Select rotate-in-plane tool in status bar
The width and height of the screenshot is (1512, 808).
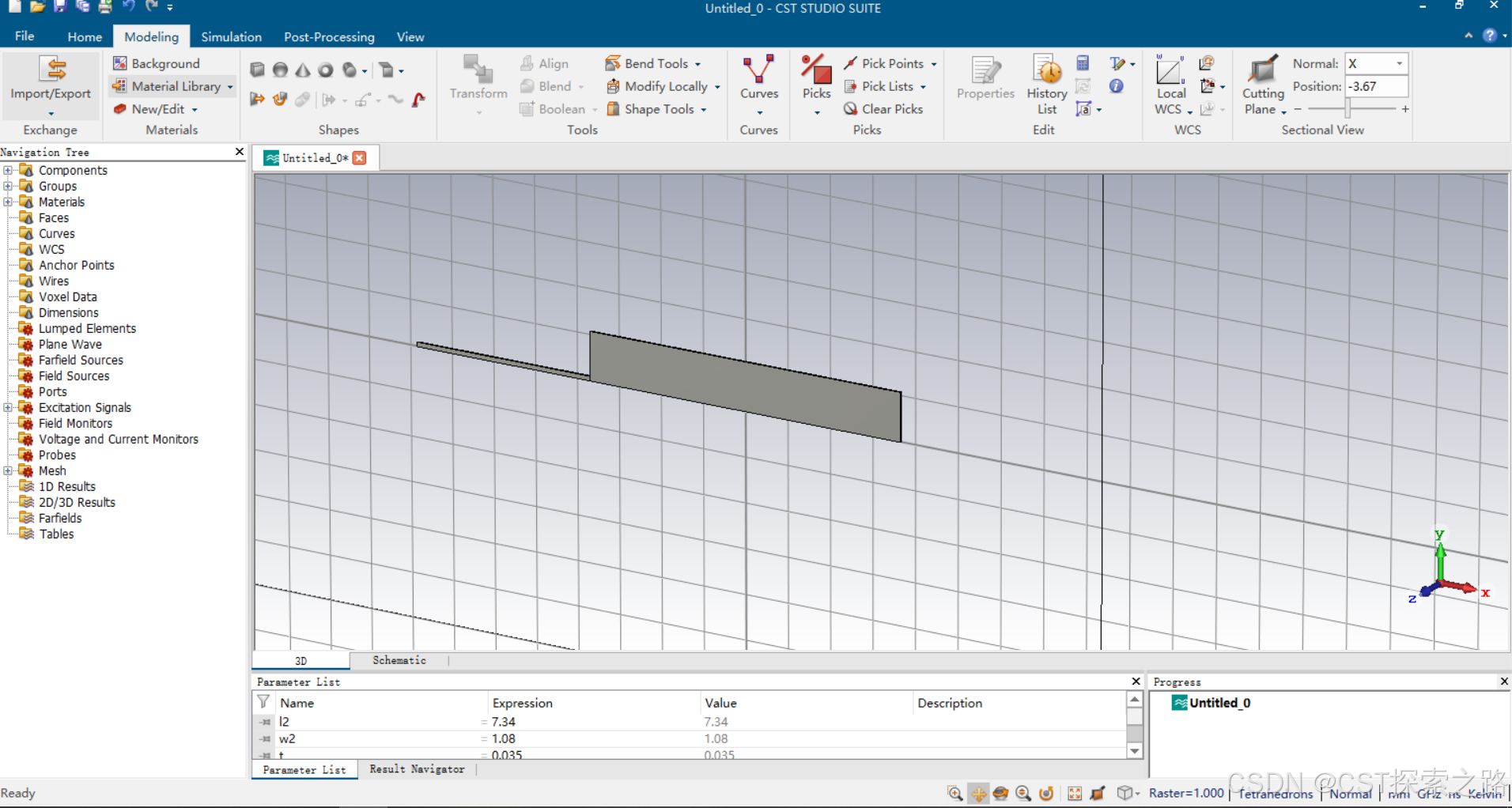(1046, 793)
